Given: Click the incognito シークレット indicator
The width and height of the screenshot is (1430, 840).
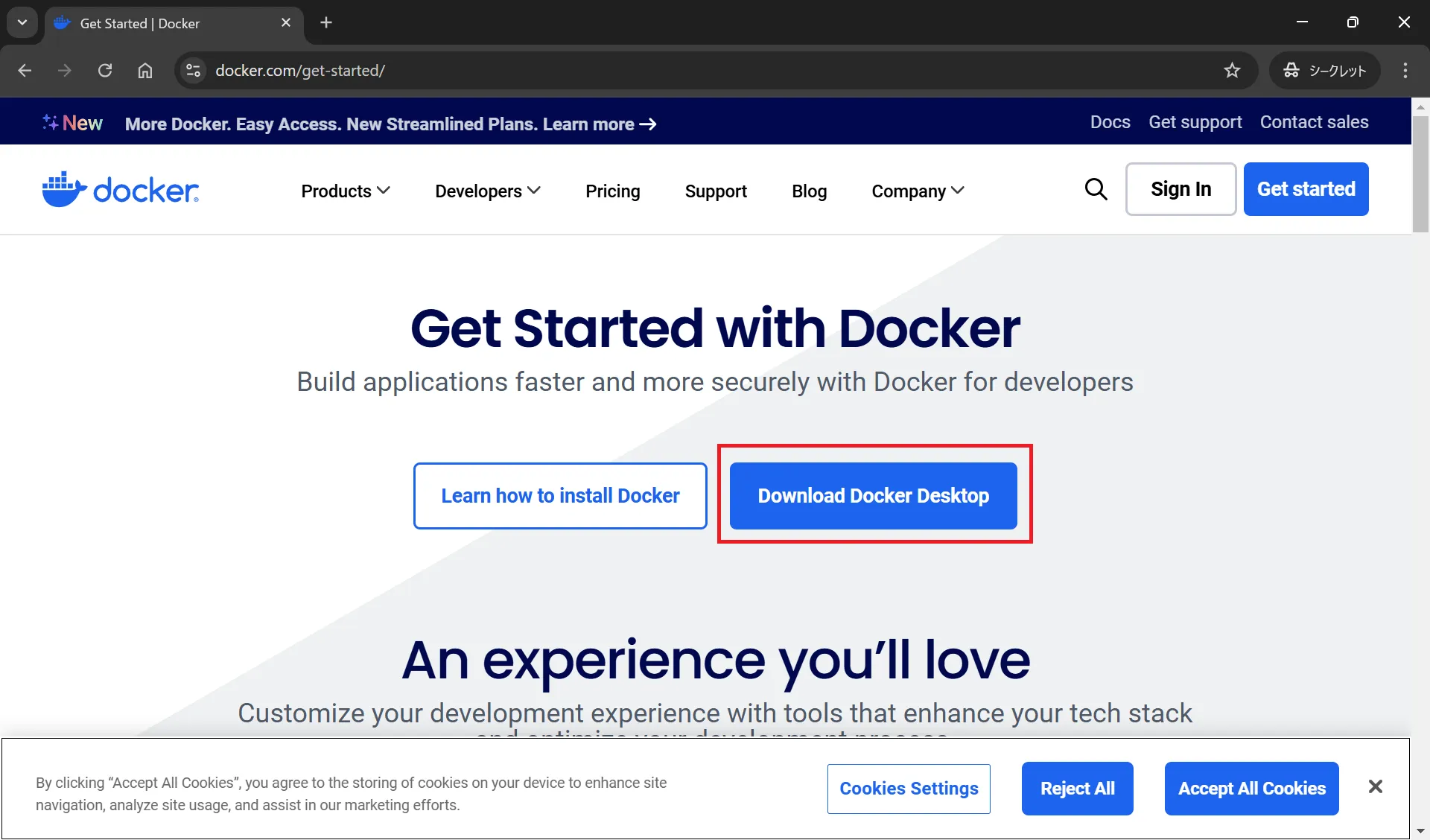Looking at the screenshot, I should tap(1325, 70).
